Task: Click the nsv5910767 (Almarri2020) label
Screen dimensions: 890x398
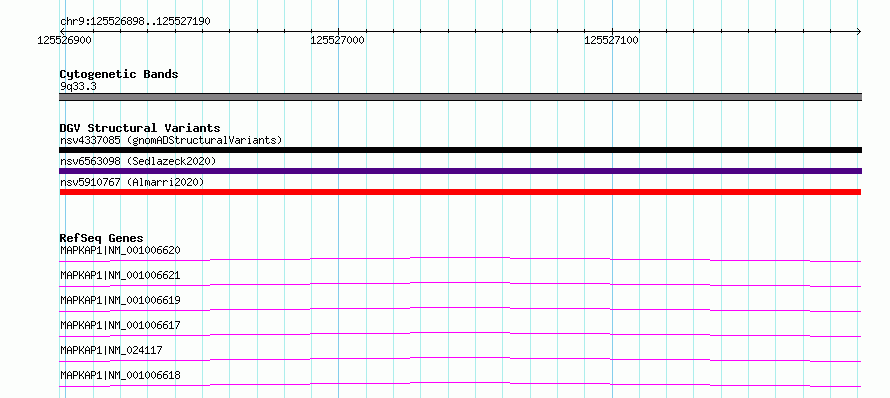Action: point(132,182)
